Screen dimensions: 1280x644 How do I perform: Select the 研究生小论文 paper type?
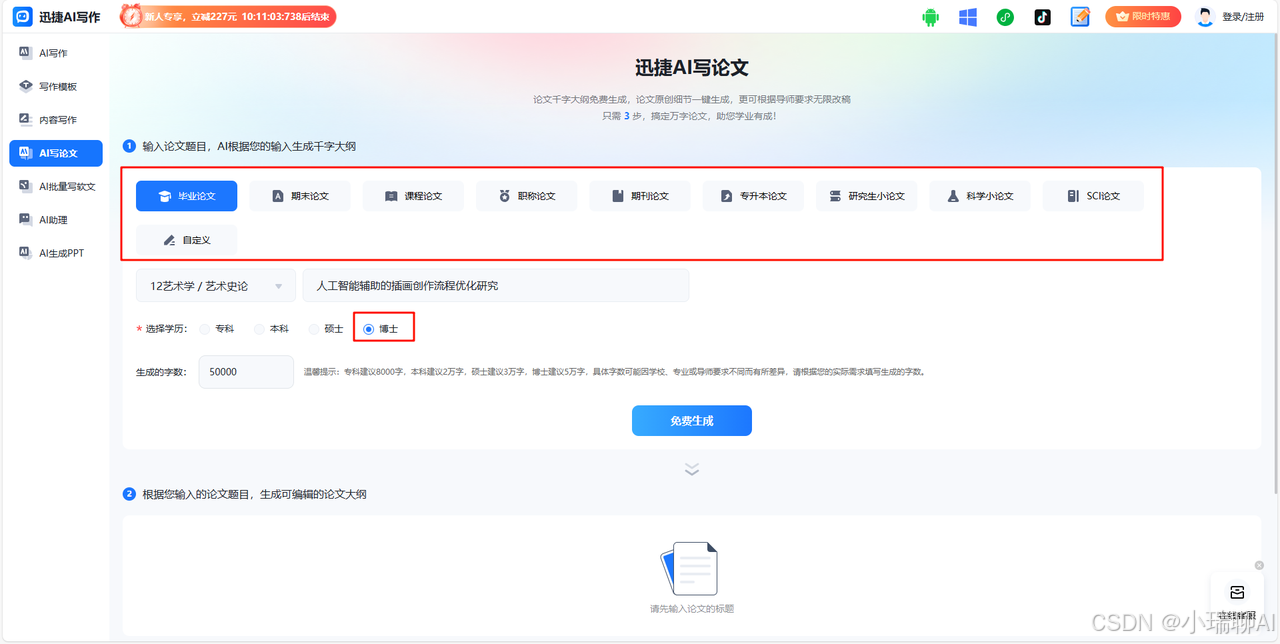867,196
